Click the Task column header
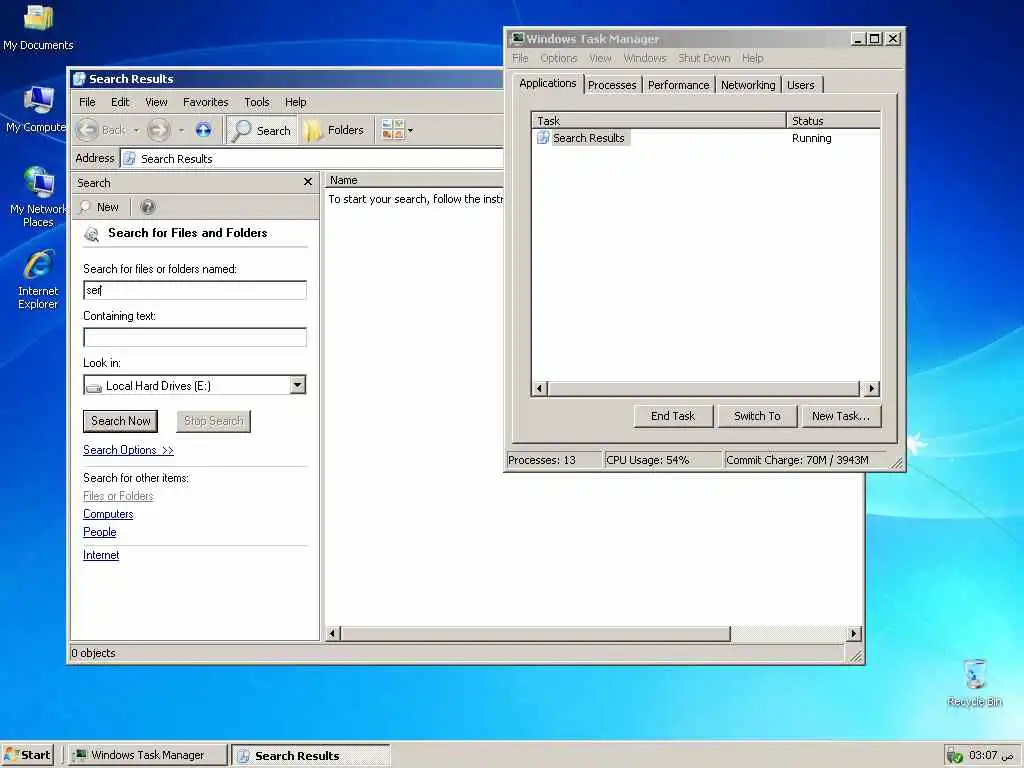Viewport: 1024px width, 768px height. (659, 121)
